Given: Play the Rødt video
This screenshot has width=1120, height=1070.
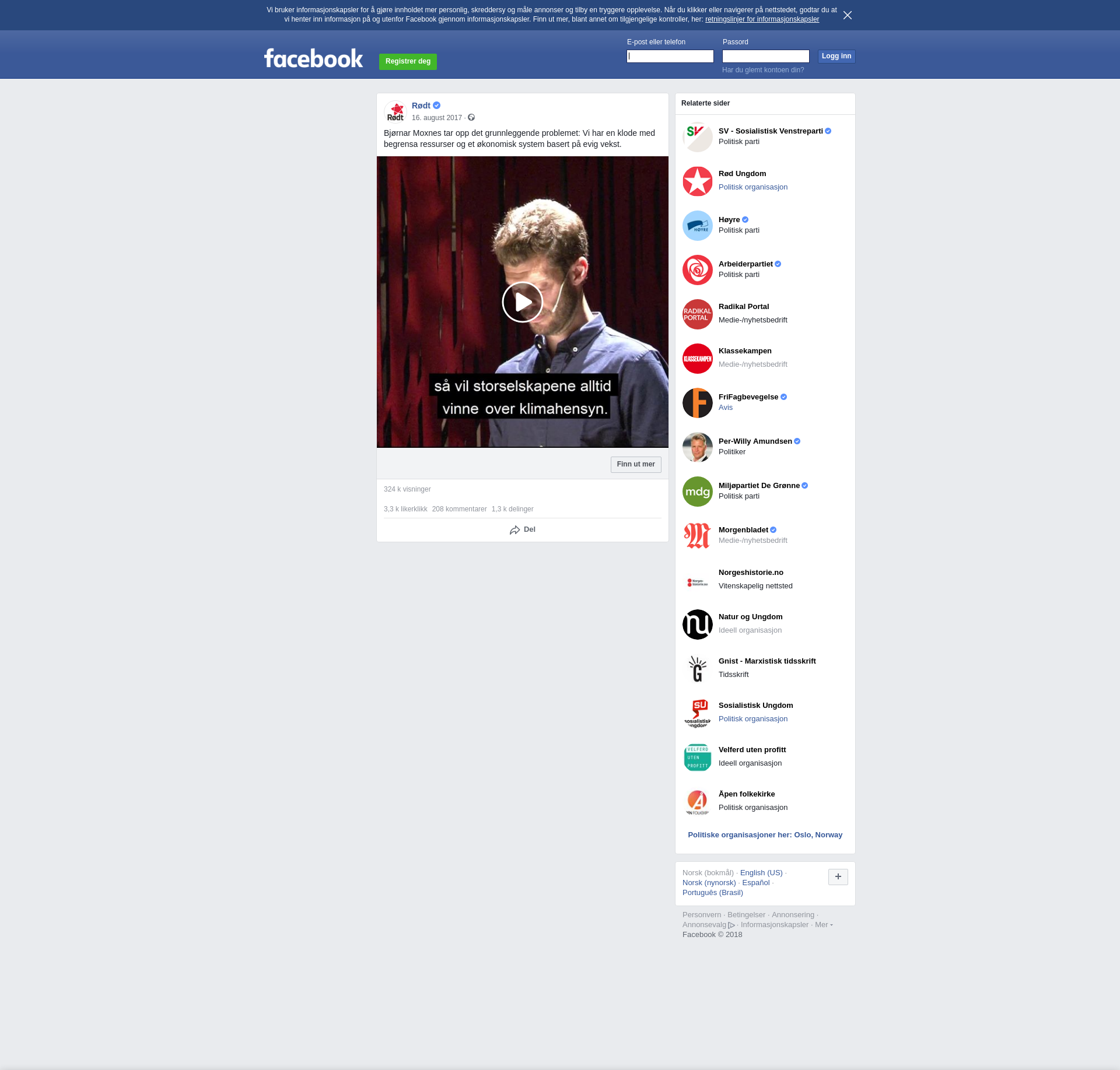Looking at the screenshot, I should (x=522, y=302).
